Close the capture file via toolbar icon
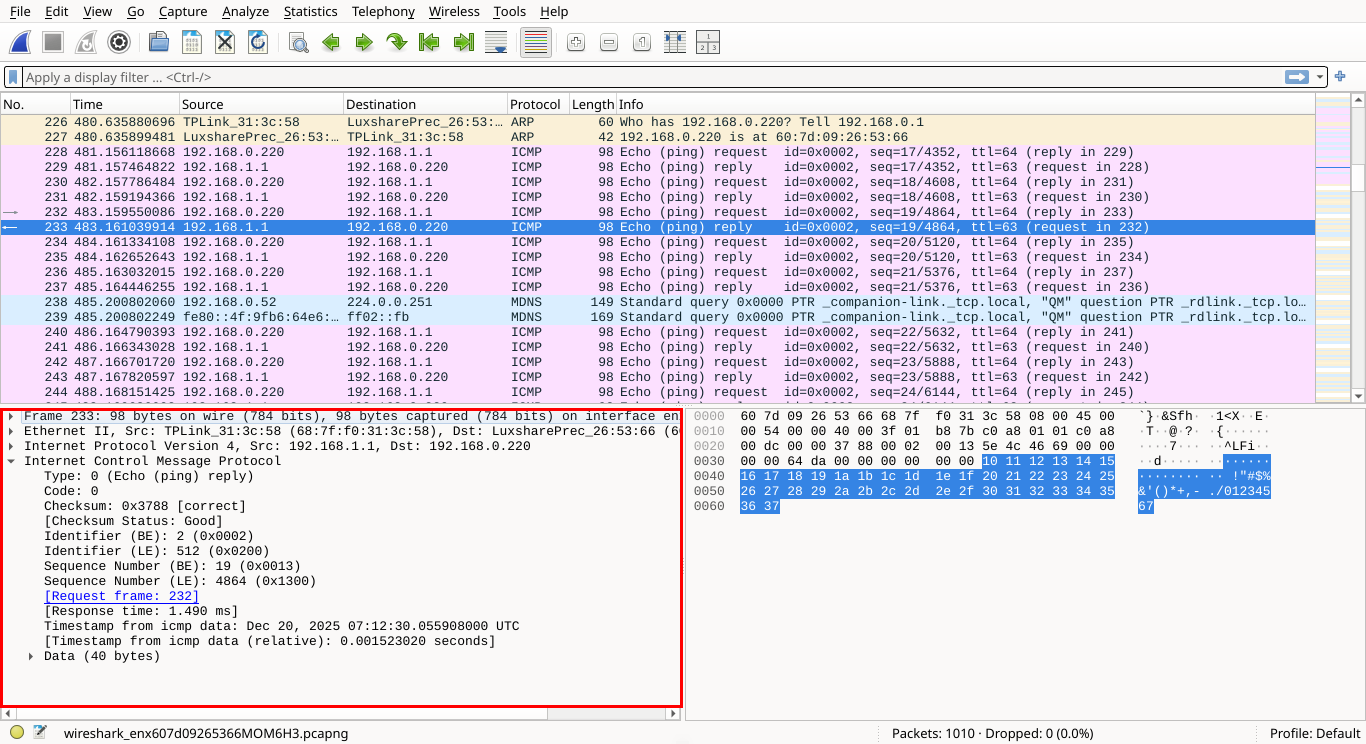The image size is (1366, 744). point(225,42)
